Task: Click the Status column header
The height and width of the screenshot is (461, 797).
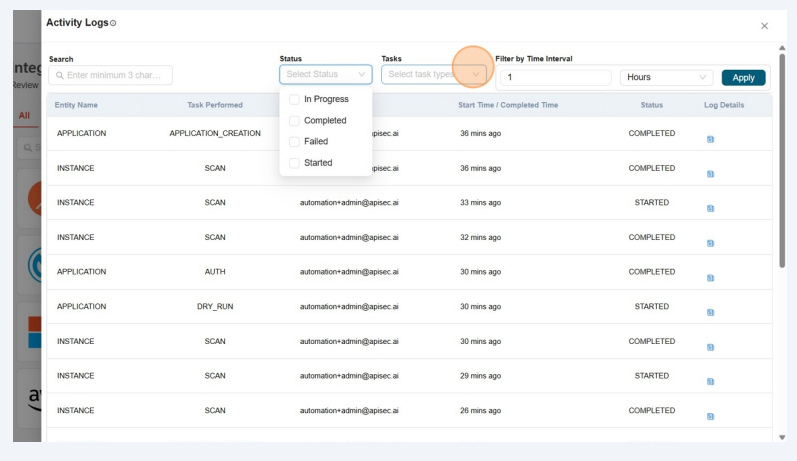Action: coord(652,105)
